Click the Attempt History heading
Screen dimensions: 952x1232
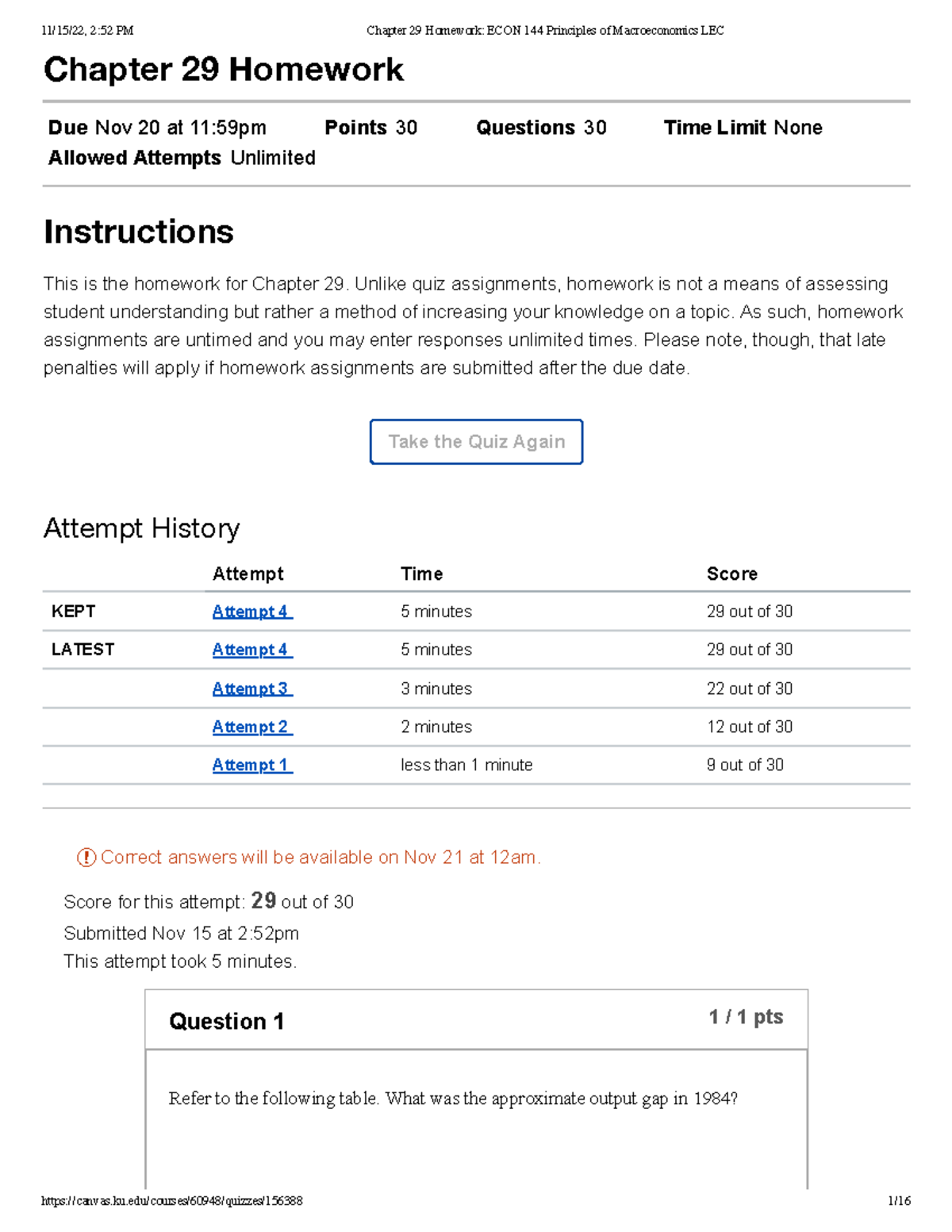141,528
